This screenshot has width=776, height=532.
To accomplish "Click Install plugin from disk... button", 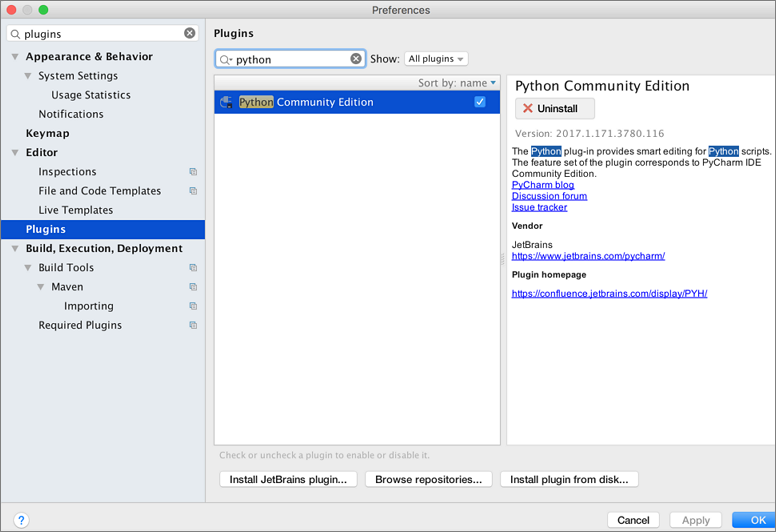I will pos(569,480).
